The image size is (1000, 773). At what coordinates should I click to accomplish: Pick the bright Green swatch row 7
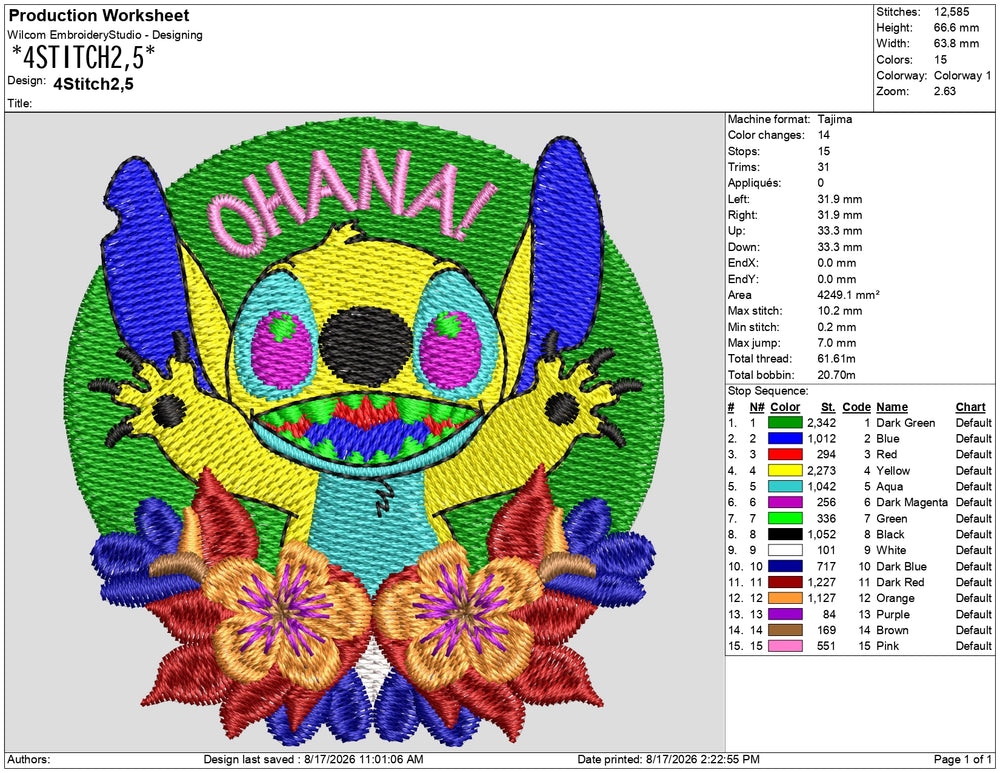click(x=785, y=519)
